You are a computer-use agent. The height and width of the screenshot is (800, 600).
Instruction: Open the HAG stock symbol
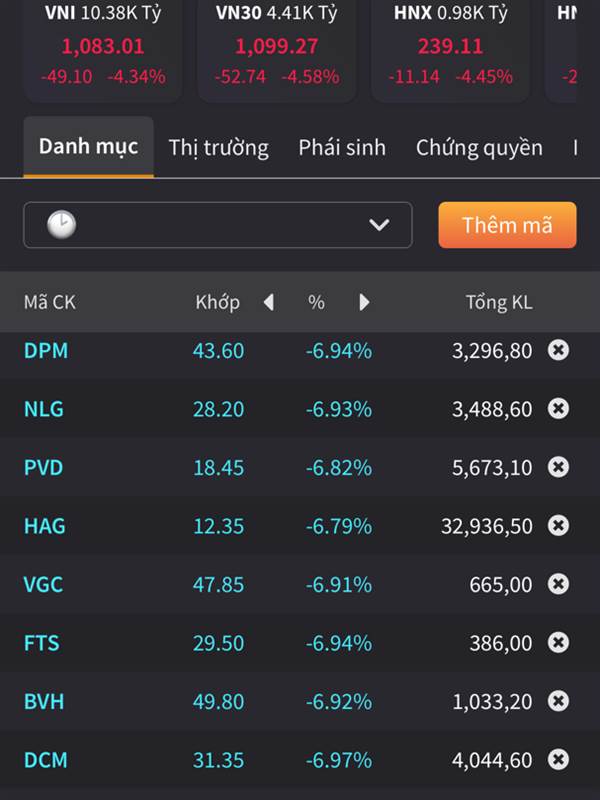[45, 526]
